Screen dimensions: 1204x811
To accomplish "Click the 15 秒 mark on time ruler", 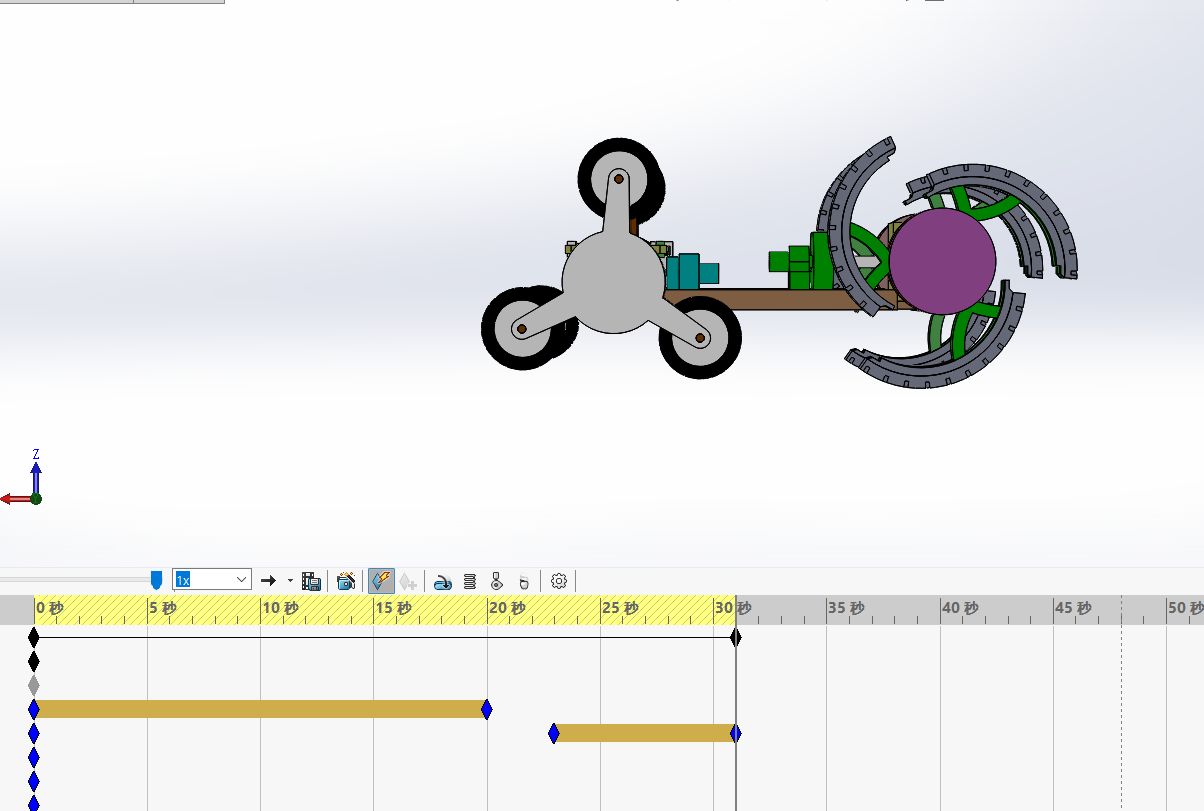I will 393,608.
